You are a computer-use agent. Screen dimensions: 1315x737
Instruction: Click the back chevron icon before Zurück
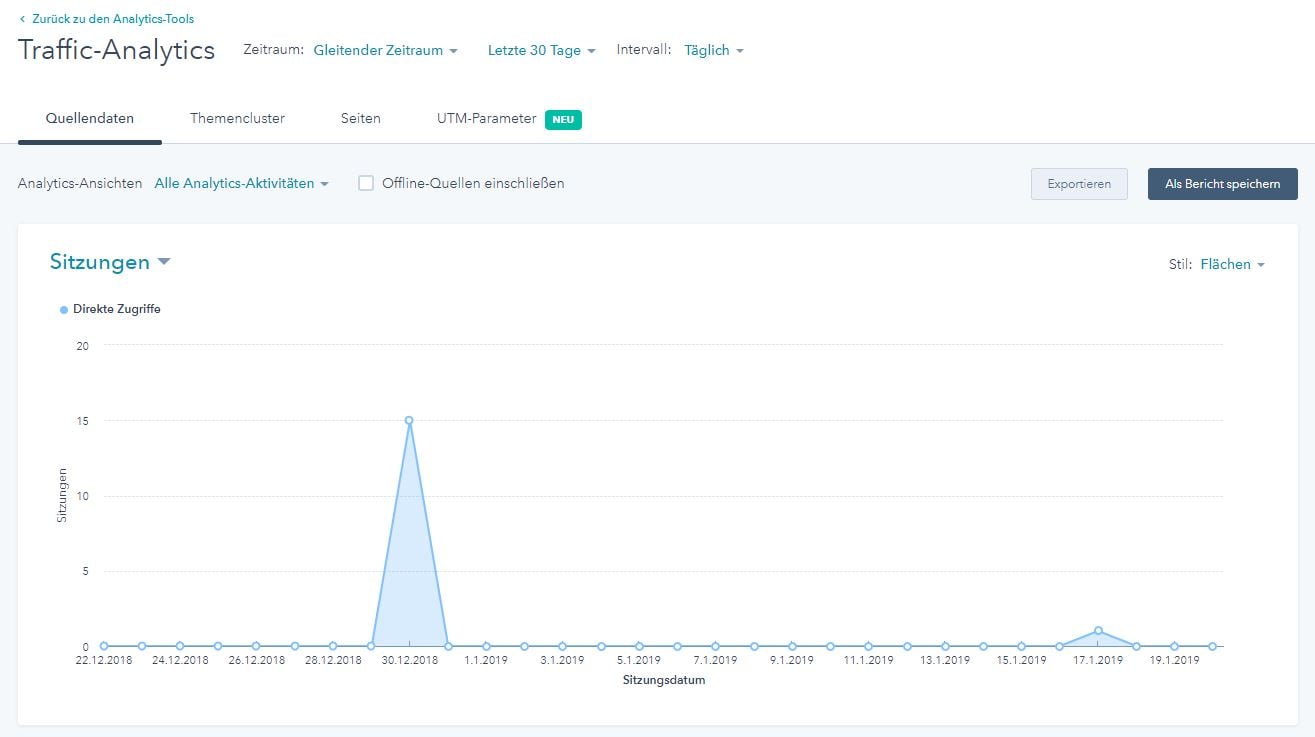pyautogui.click(x=22, y=19)
